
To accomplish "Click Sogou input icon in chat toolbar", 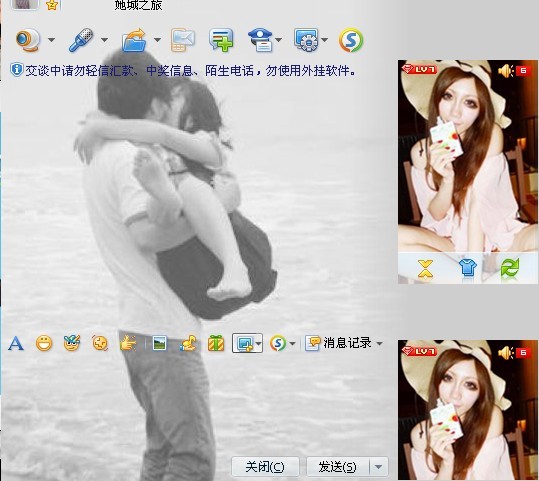I will [x=278, y=343].
